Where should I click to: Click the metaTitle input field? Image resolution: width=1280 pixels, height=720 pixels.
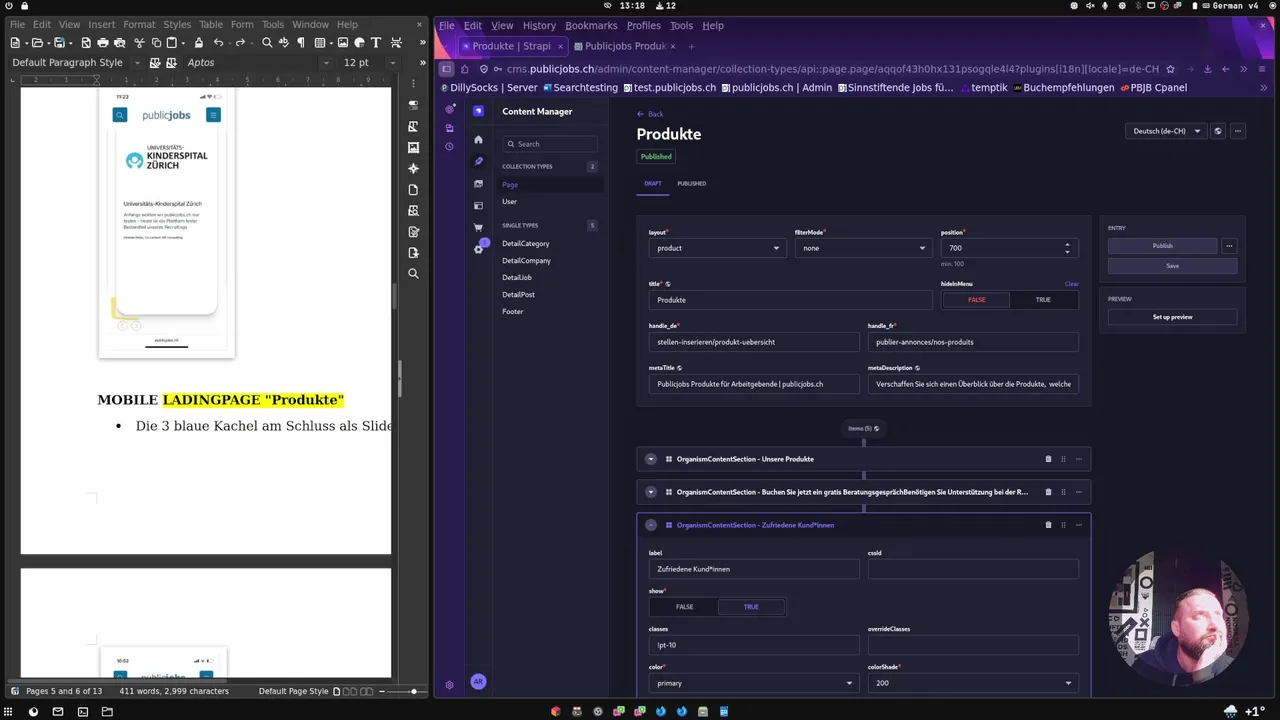pyautogui.click(x=754, y=384)
